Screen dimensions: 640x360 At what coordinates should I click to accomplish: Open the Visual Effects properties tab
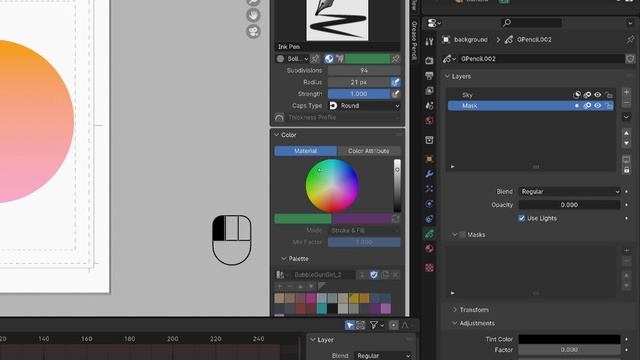tap(429, 189)
